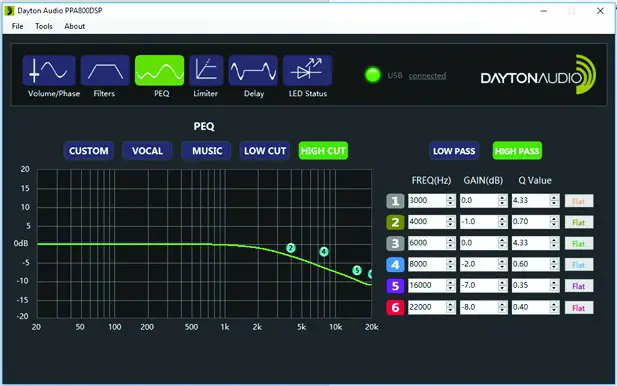Select the CUSTOM preset
617x386 pixels.
click(89, 151)
